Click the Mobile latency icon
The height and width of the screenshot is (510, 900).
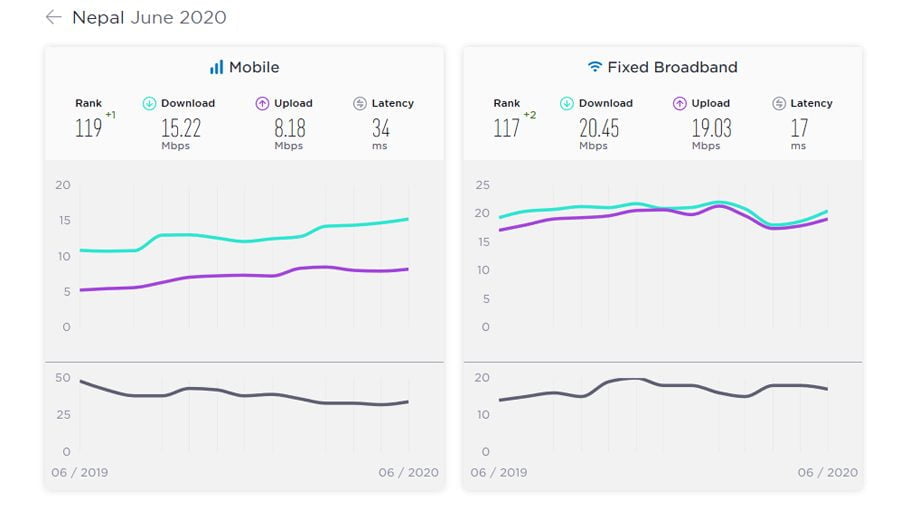pos(360,103)
